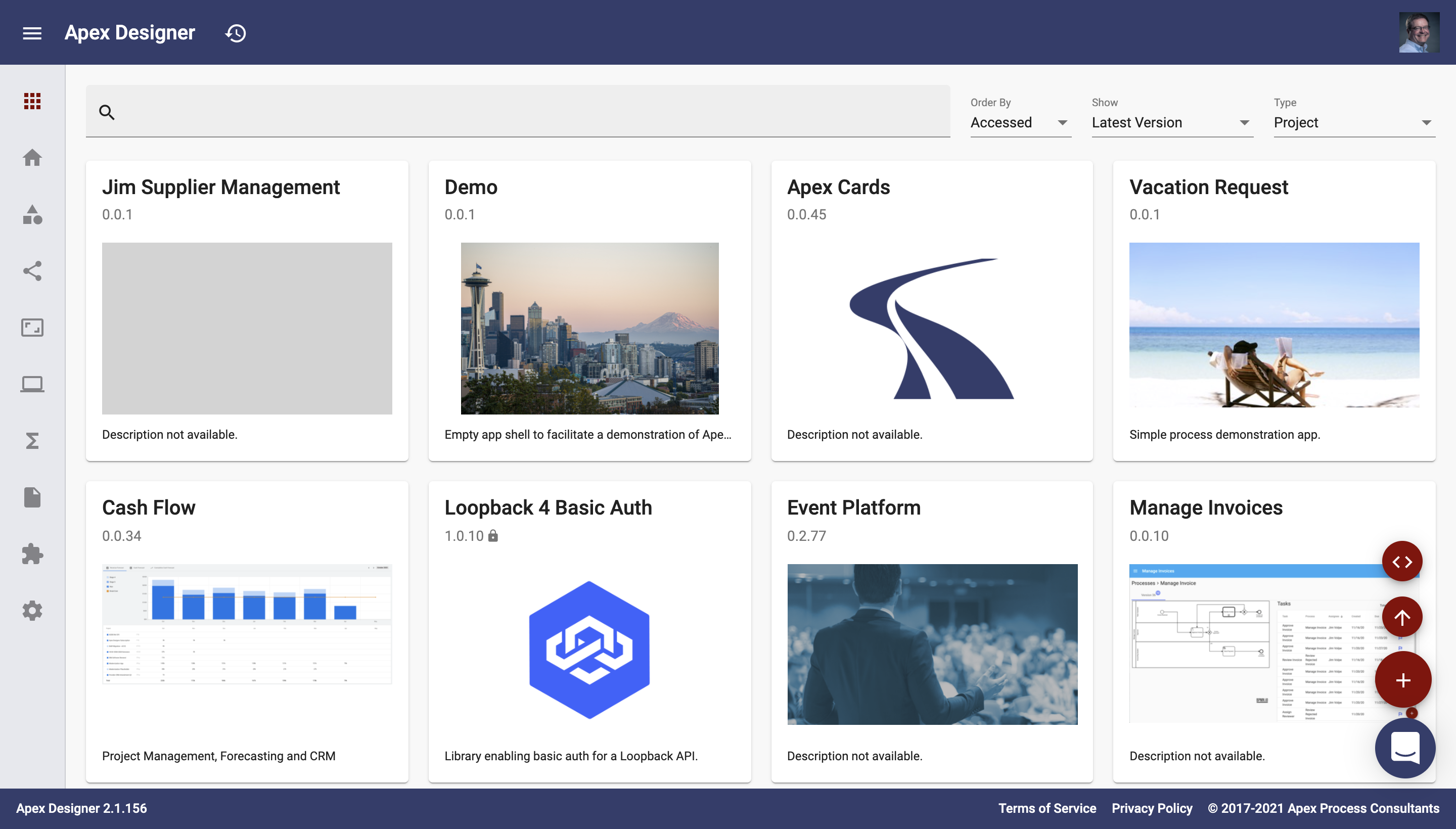Focus the project search field

pos(518,112)
